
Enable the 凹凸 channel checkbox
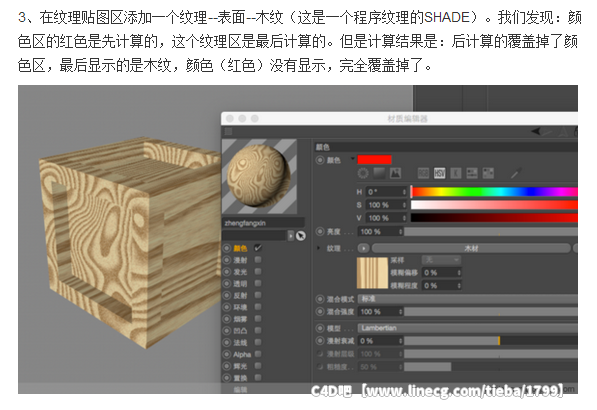pos(258,330)
